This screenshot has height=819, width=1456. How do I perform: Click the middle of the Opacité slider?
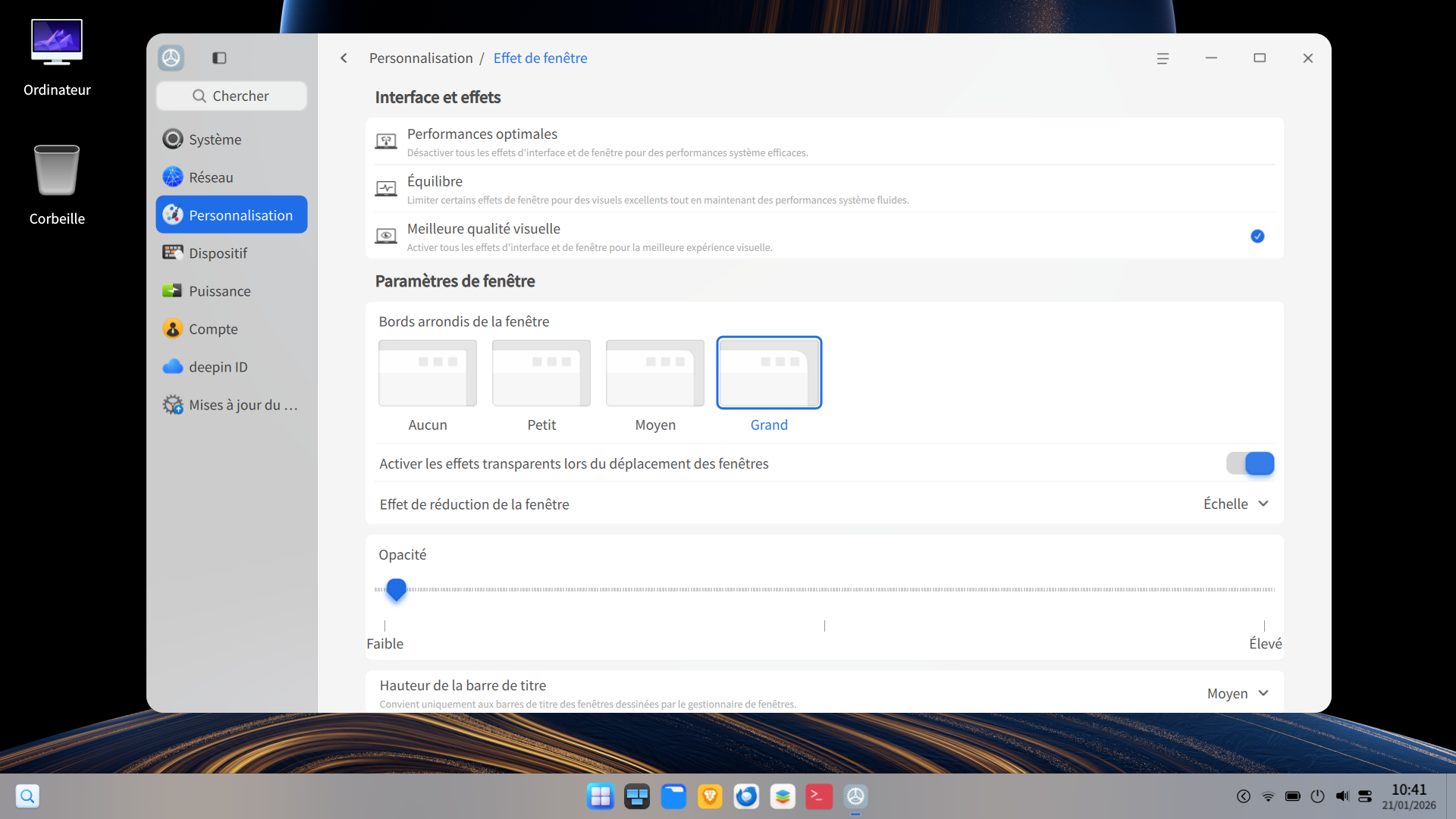(824, 589)
